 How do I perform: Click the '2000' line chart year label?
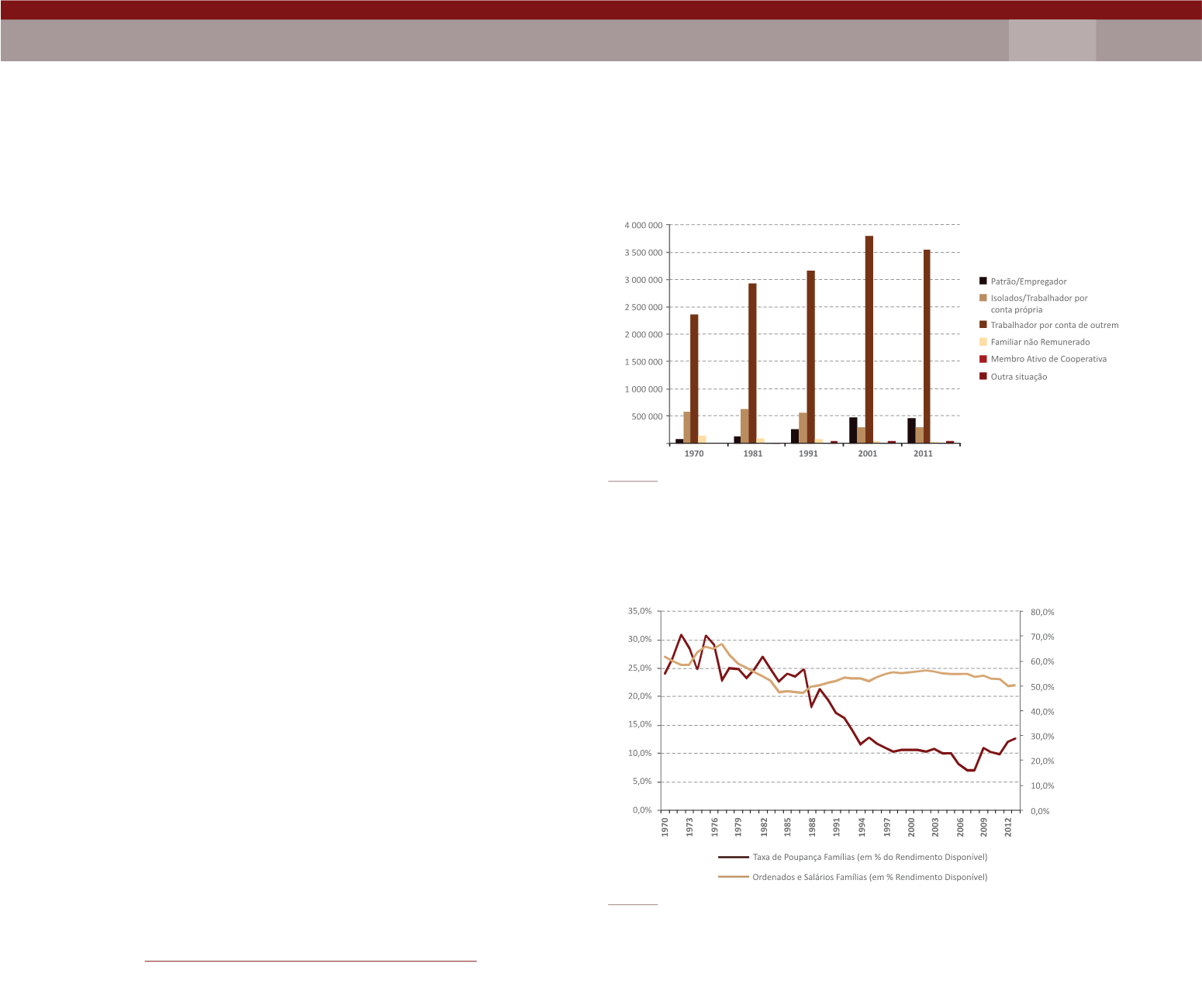point(911,827)
